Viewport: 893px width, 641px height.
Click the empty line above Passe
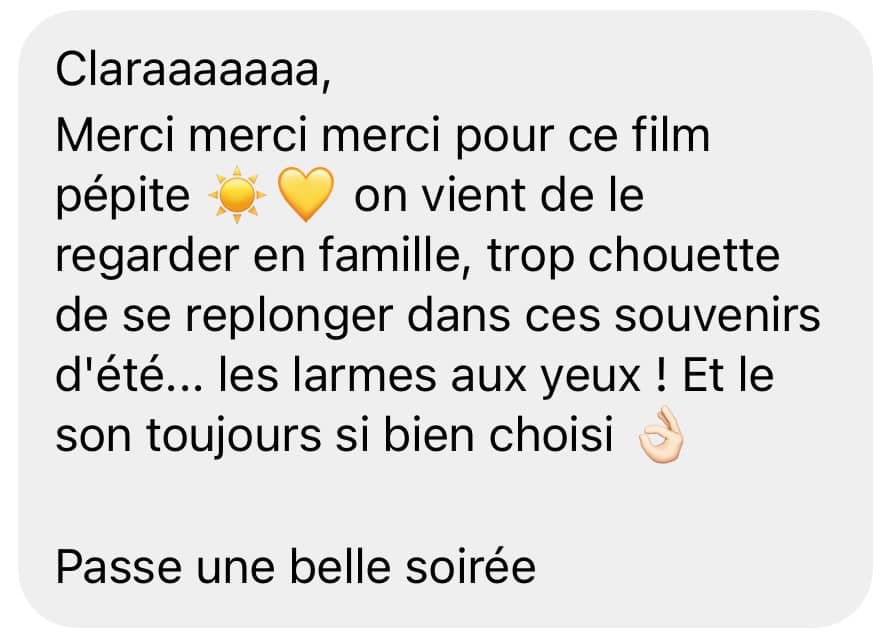point(445,501)
